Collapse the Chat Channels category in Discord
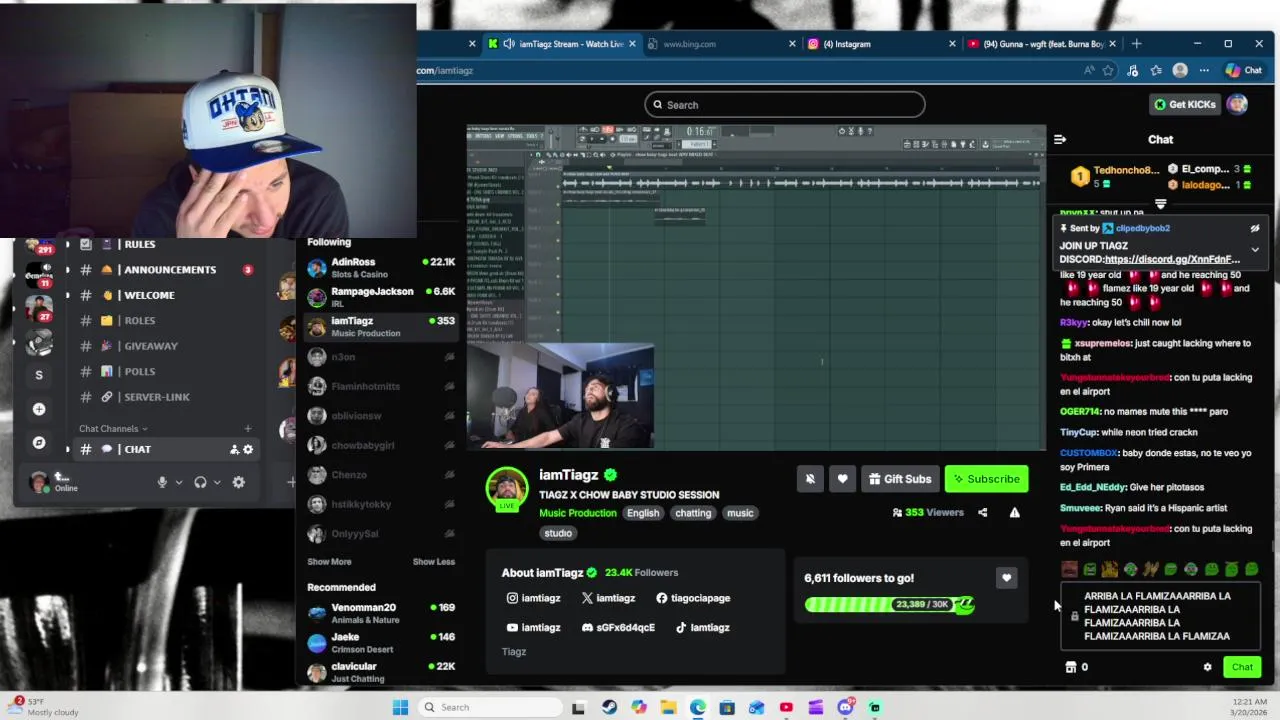Viewport: 1280px width, 720px height. coord(113,429)
